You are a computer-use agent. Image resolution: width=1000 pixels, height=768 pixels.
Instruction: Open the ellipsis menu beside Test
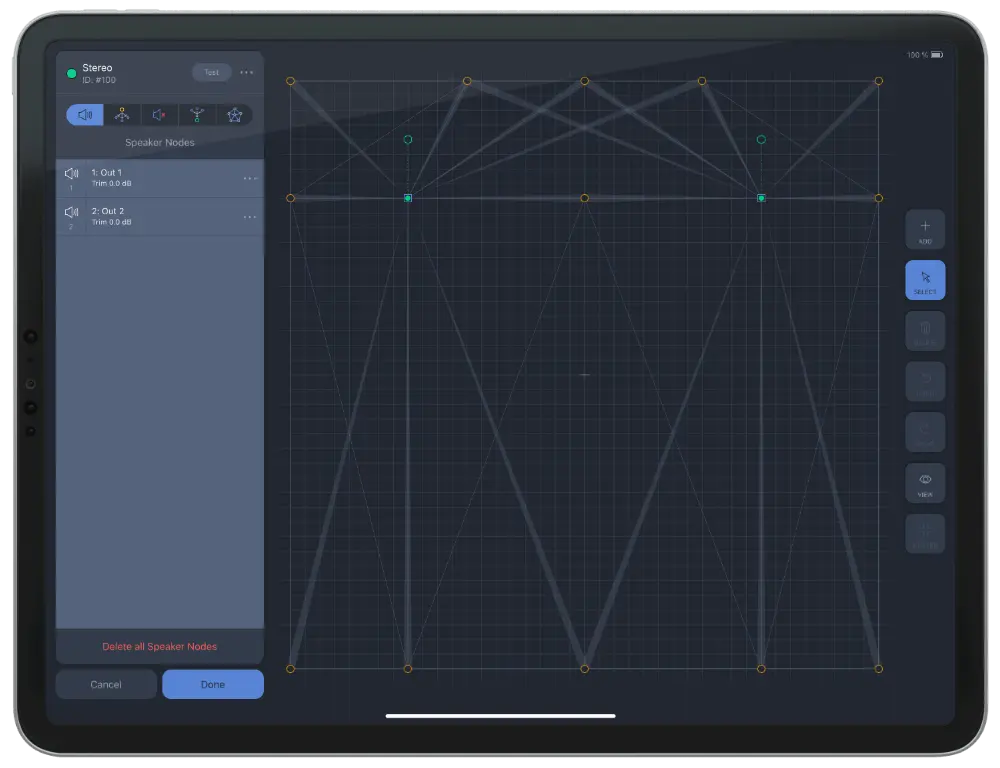247,72
